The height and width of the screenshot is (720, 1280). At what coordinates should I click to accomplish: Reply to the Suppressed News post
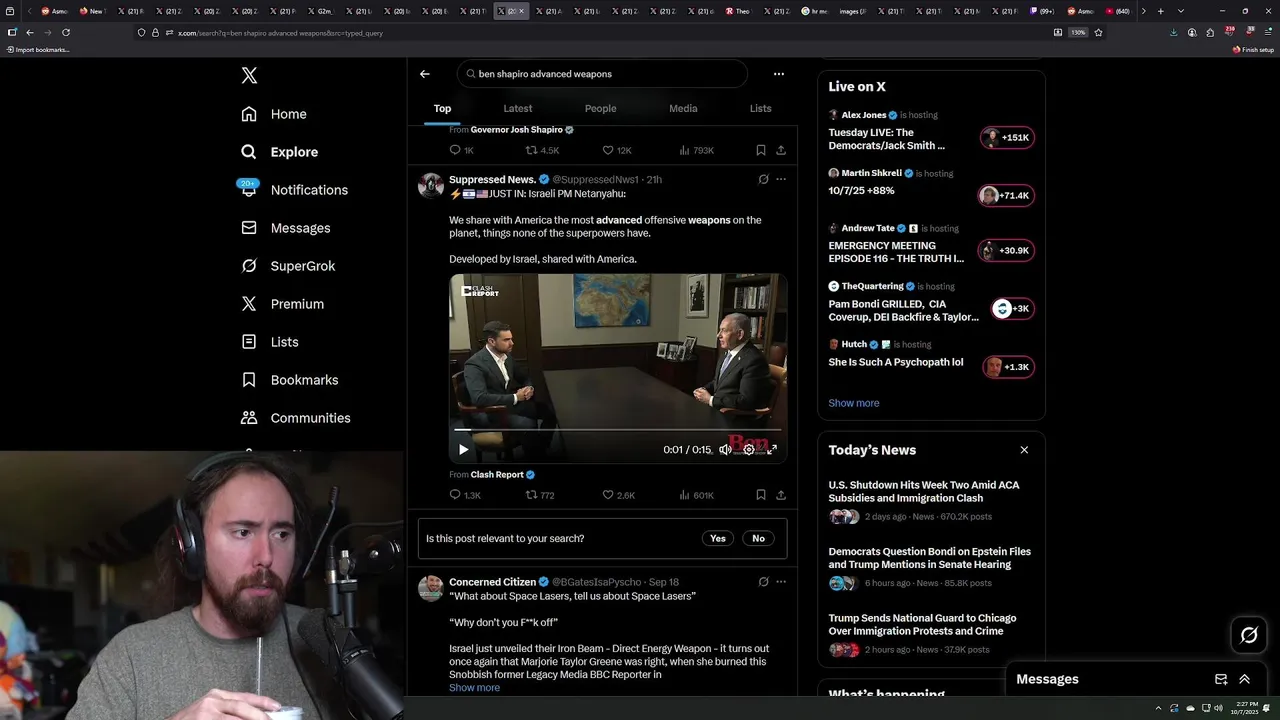click(465, 495)
